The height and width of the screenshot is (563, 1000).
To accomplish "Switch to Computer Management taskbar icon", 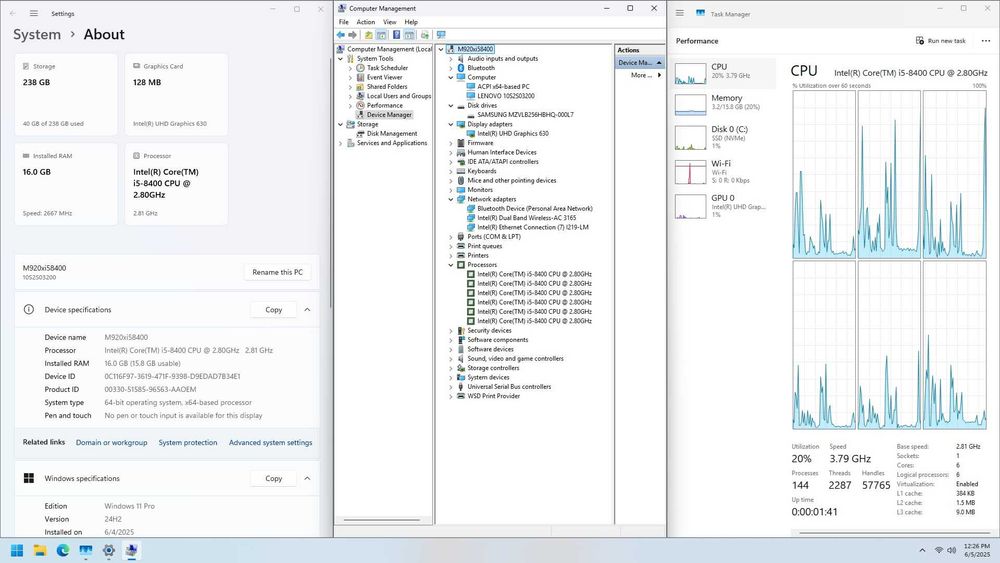I will coord(131,550).
